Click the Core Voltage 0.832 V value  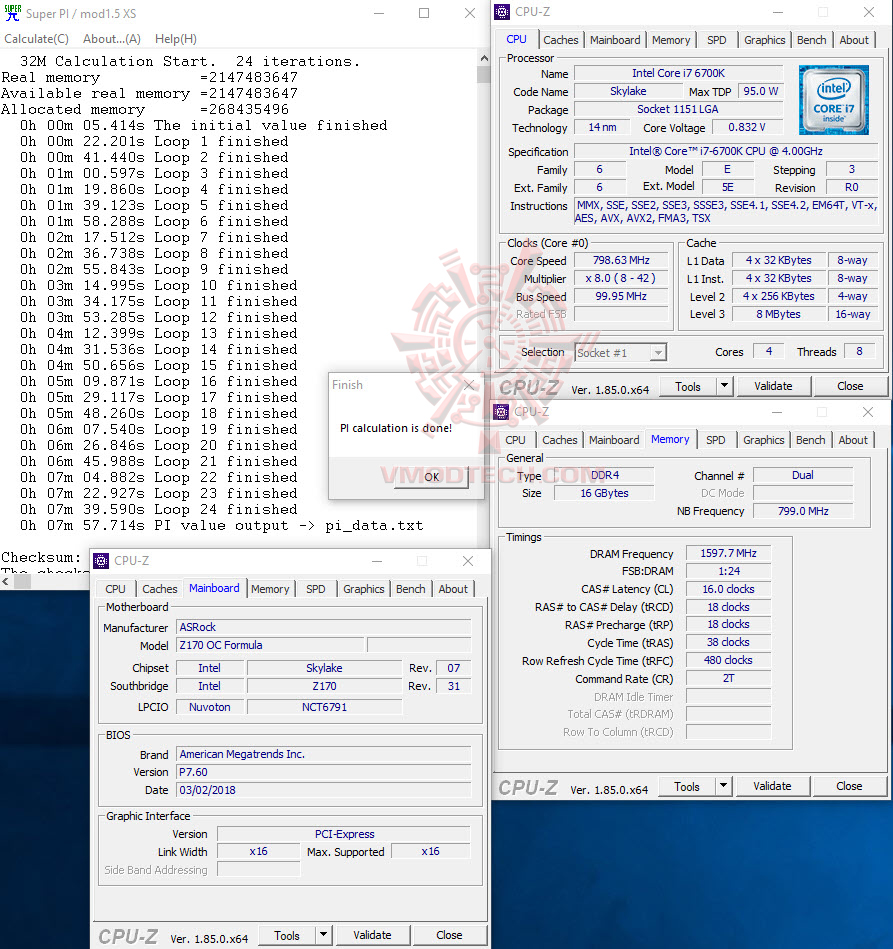747,127
